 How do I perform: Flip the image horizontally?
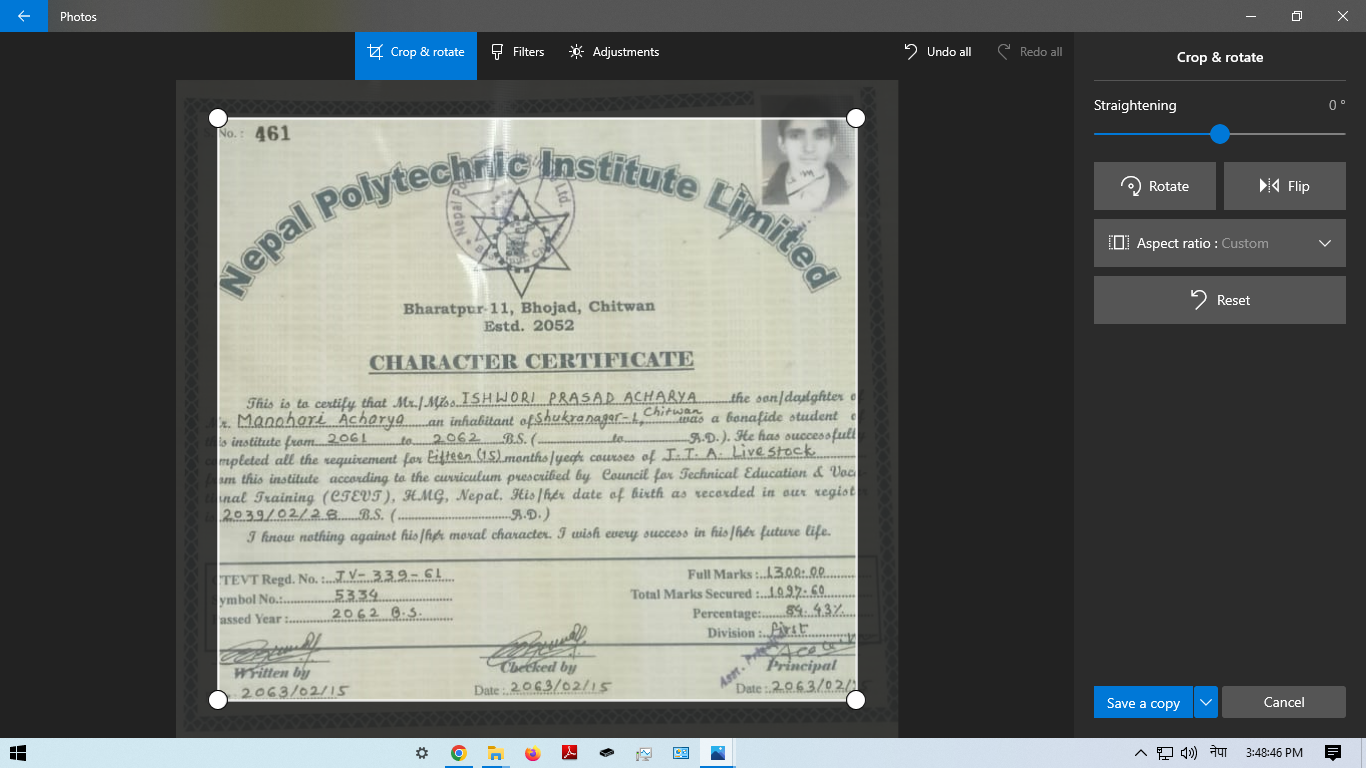(1285, 186)
